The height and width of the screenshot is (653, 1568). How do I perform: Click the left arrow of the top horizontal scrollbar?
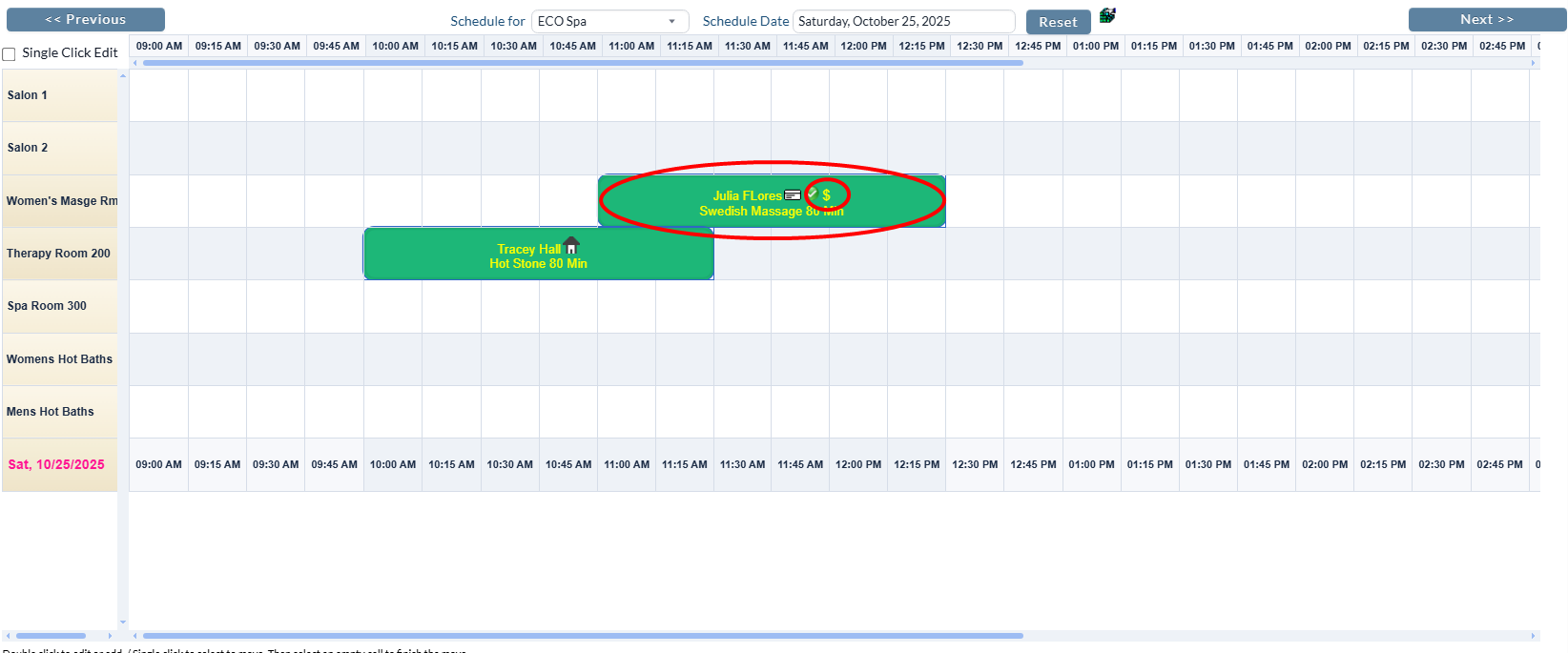(x=134, y=63)
